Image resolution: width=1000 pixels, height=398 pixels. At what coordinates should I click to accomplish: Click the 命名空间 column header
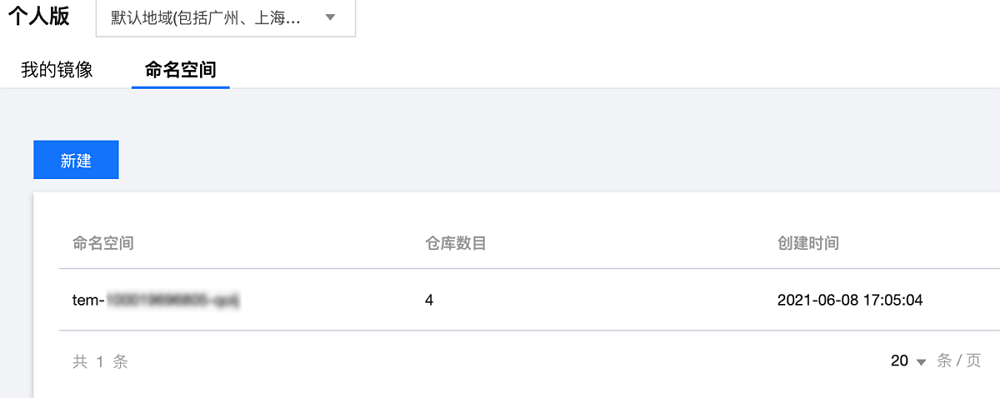103,243
